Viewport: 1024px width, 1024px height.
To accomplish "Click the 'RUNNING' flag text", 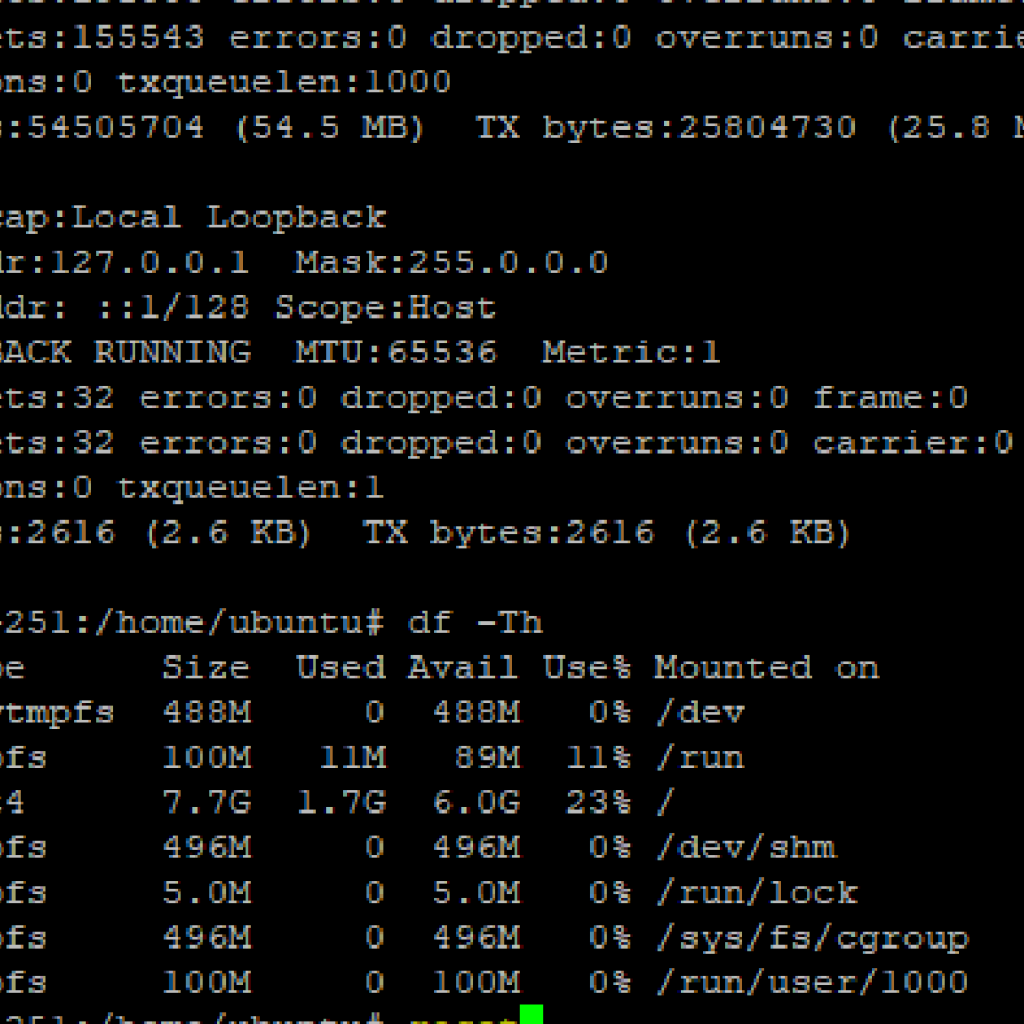I will [x=172, y=353].
